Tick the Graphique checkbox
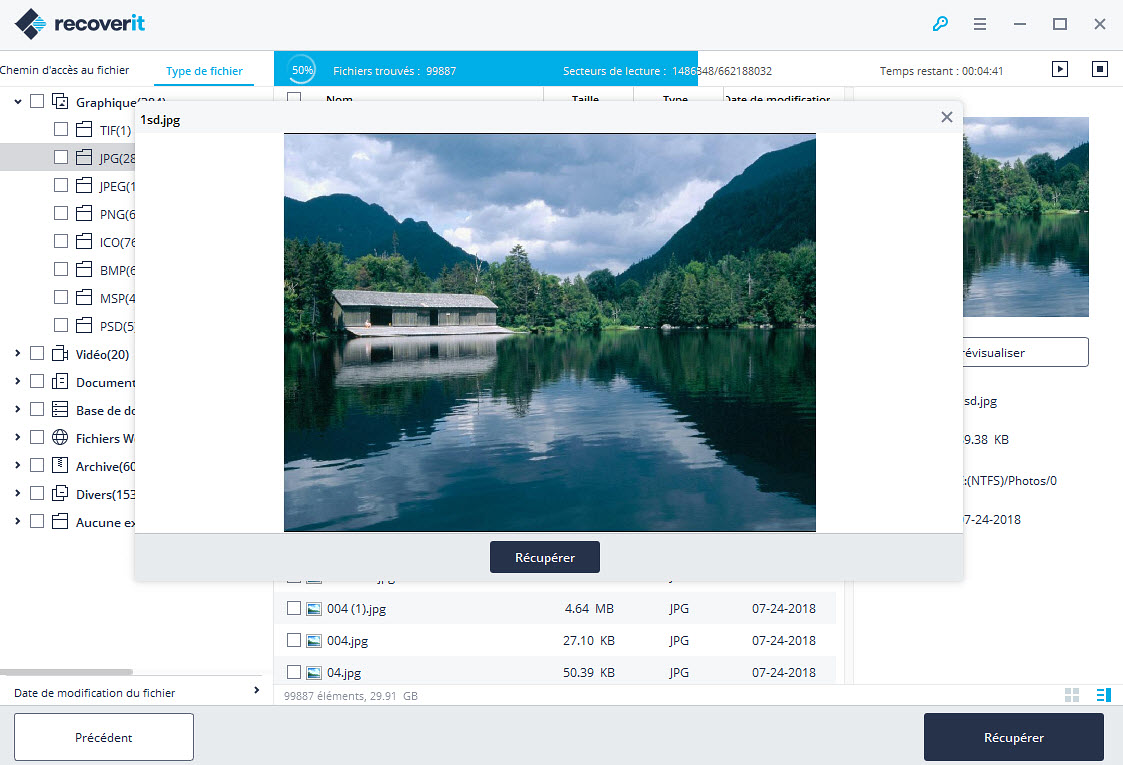1123x765 pixels. [x=37, y=102]
